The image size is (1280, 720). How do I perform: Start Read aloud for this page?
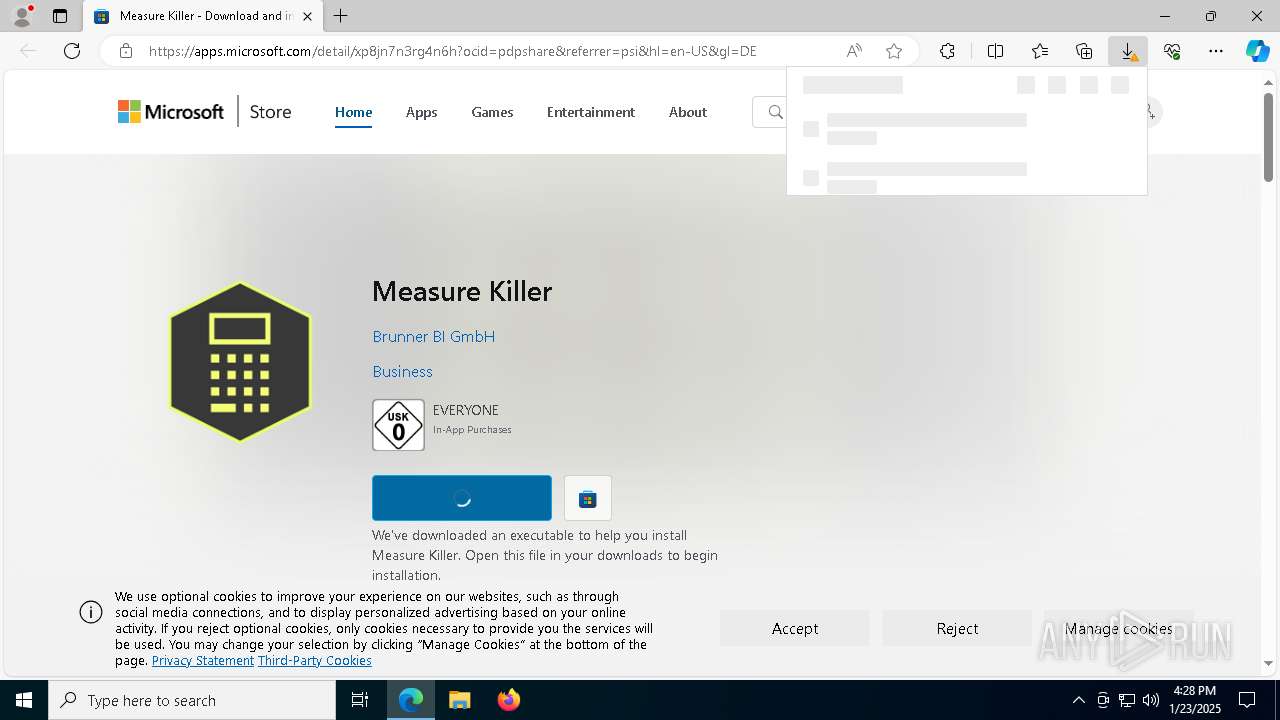click(854, 51)
